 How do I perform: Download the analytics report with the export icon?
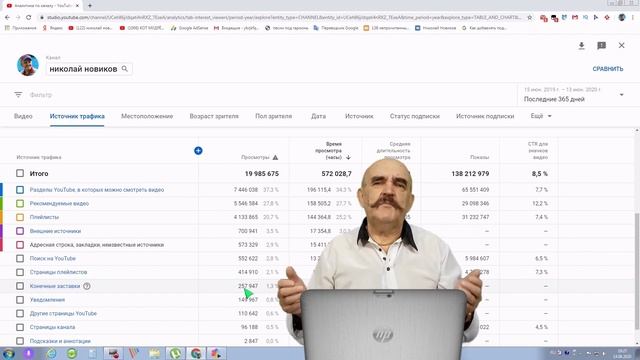582,45
